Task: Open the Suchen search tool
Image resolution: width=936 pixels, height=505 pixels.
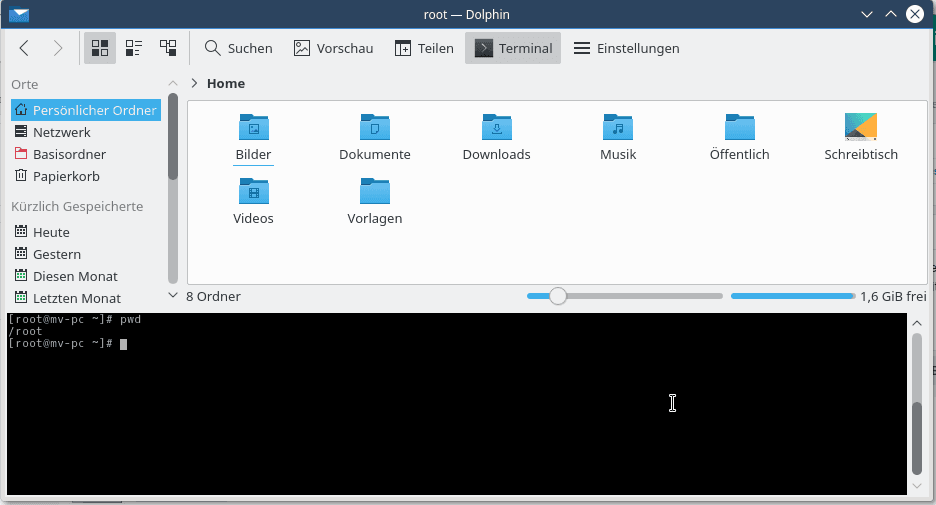Action: (238, 48)
